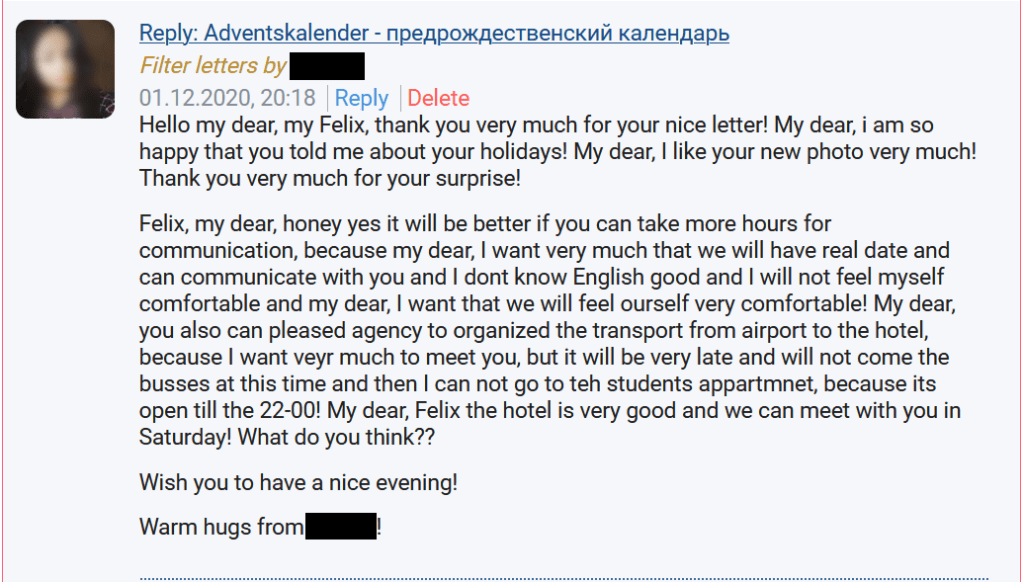
Task: Open the "Reply: Adventskalender" letter title link
Action: (433, 33)
